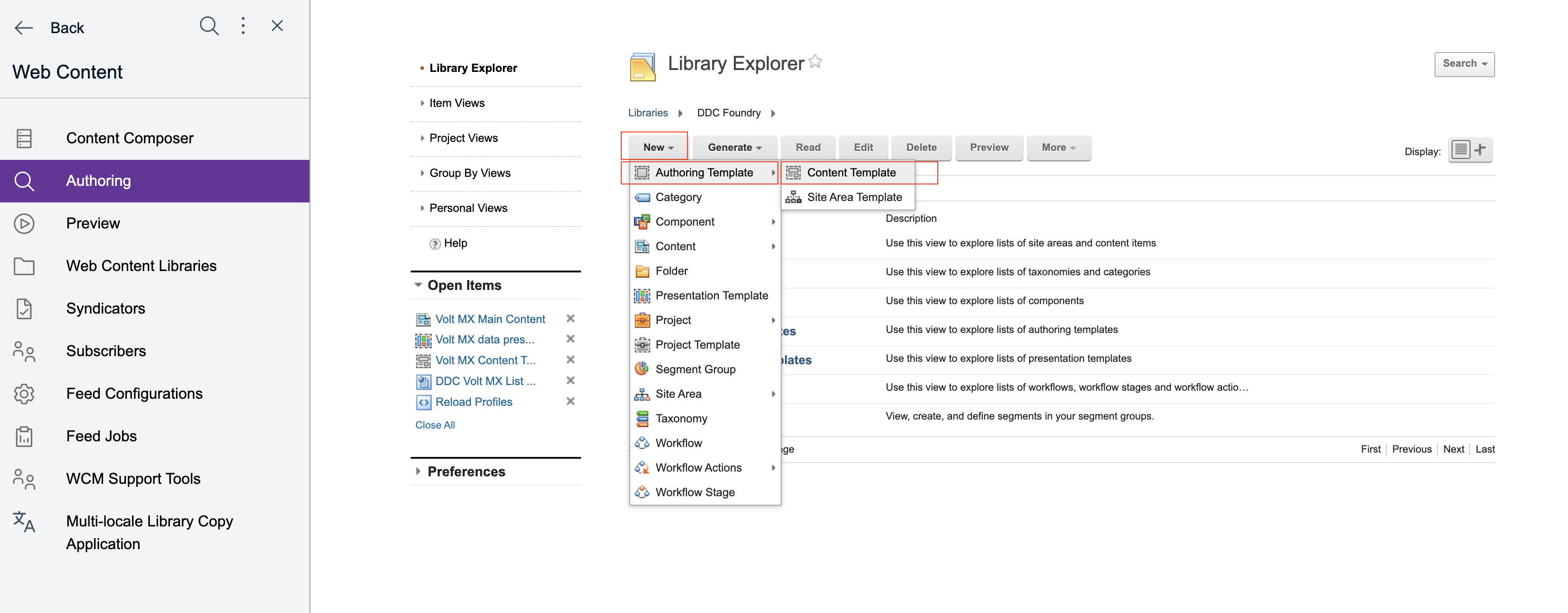This screenshot has height=613, width=1568.
Task: Expand the Preferences section
Action: [418, 471]
